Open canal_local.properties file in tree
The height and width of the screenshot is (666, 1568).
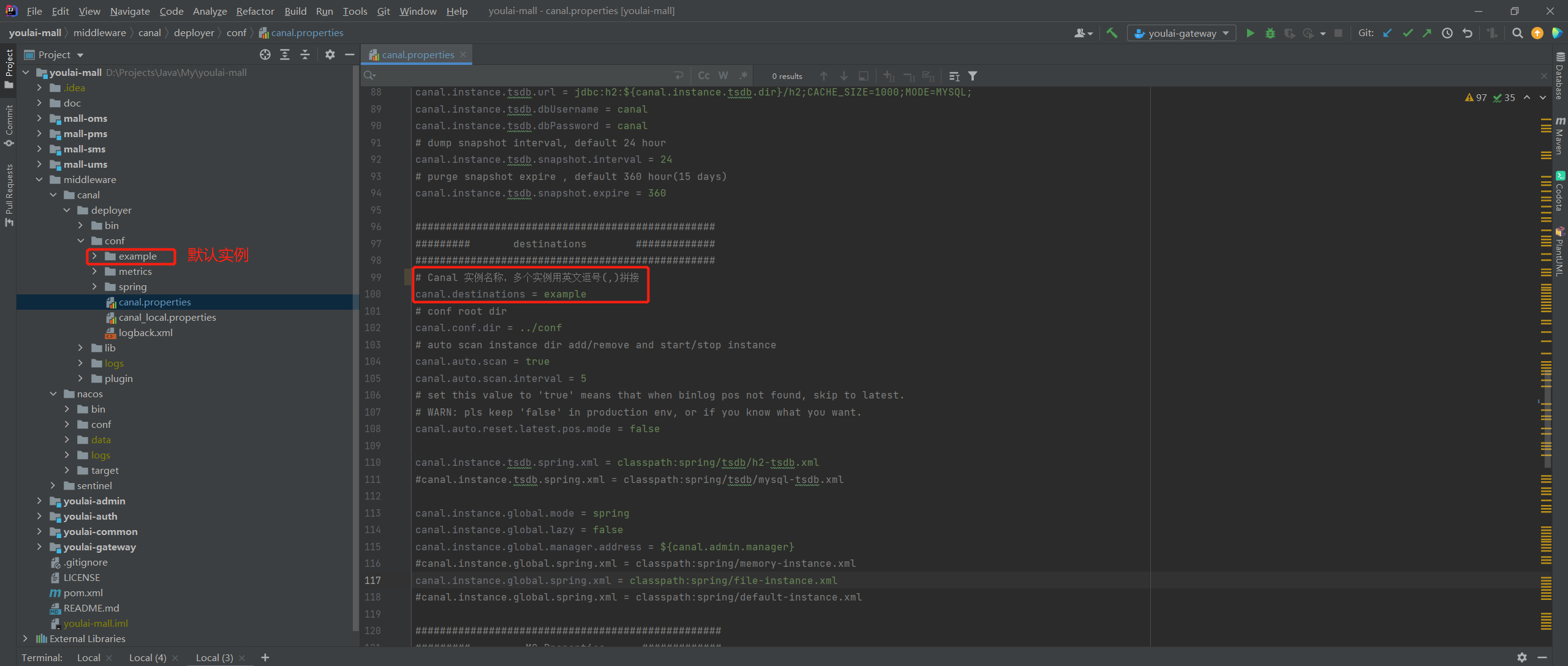(x=167, y=317)
